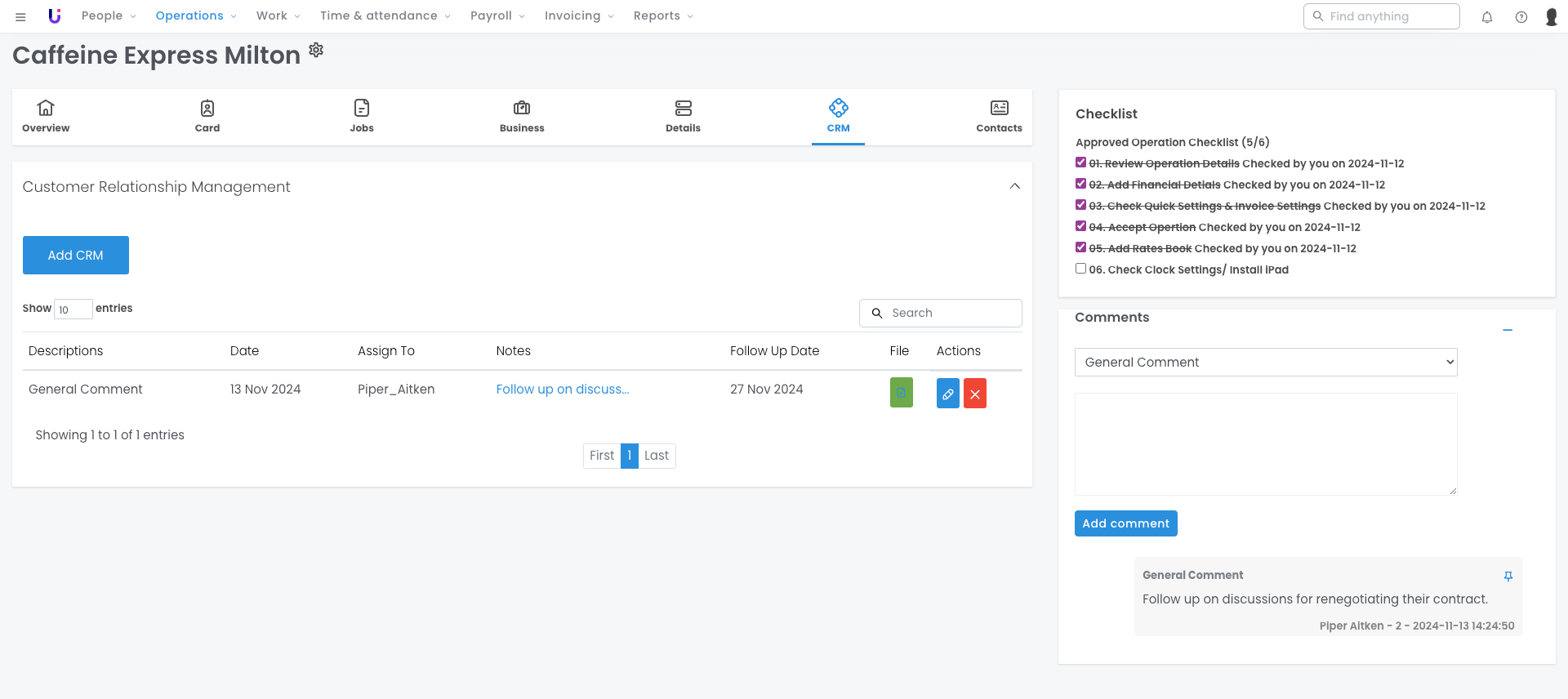Collapse the Customer Relationship Management panel
The height and width of the screenshot is (699, 1568).
pyautogui.click(x=1014, y=186)
